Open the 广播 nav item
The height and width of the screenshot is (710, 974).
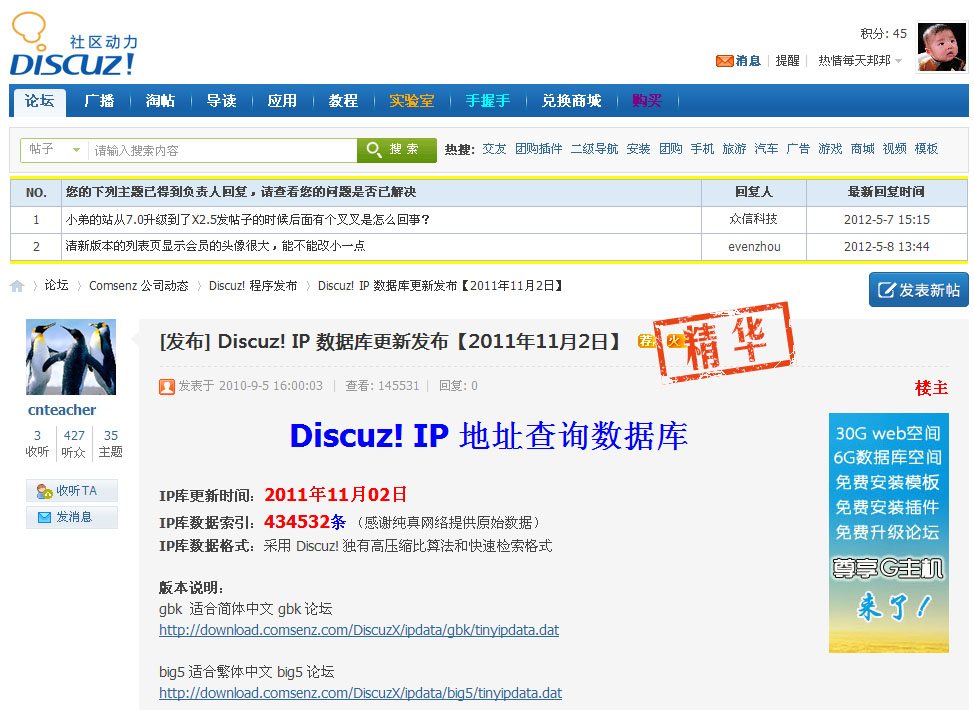tap(99, 101)
